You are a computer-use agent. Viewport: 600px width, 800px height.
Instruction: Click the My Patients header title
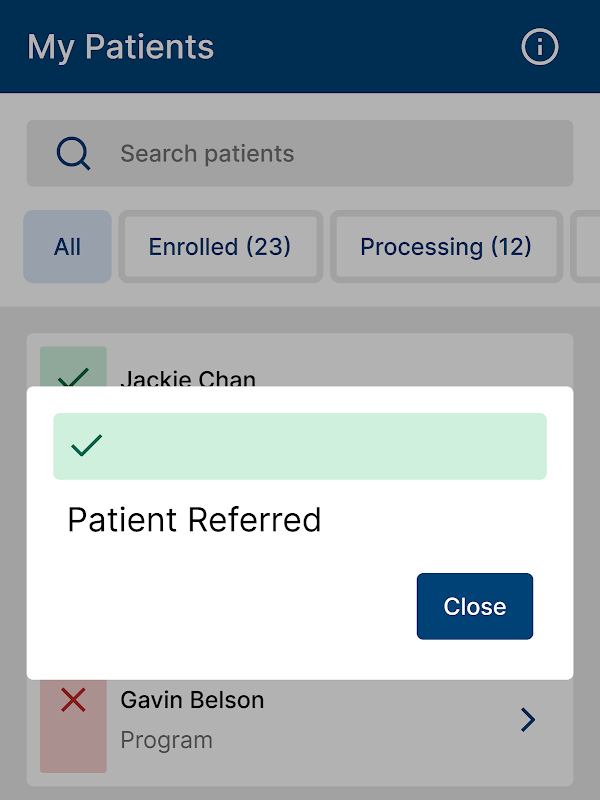pyautogui.click(x=120, y=47)
